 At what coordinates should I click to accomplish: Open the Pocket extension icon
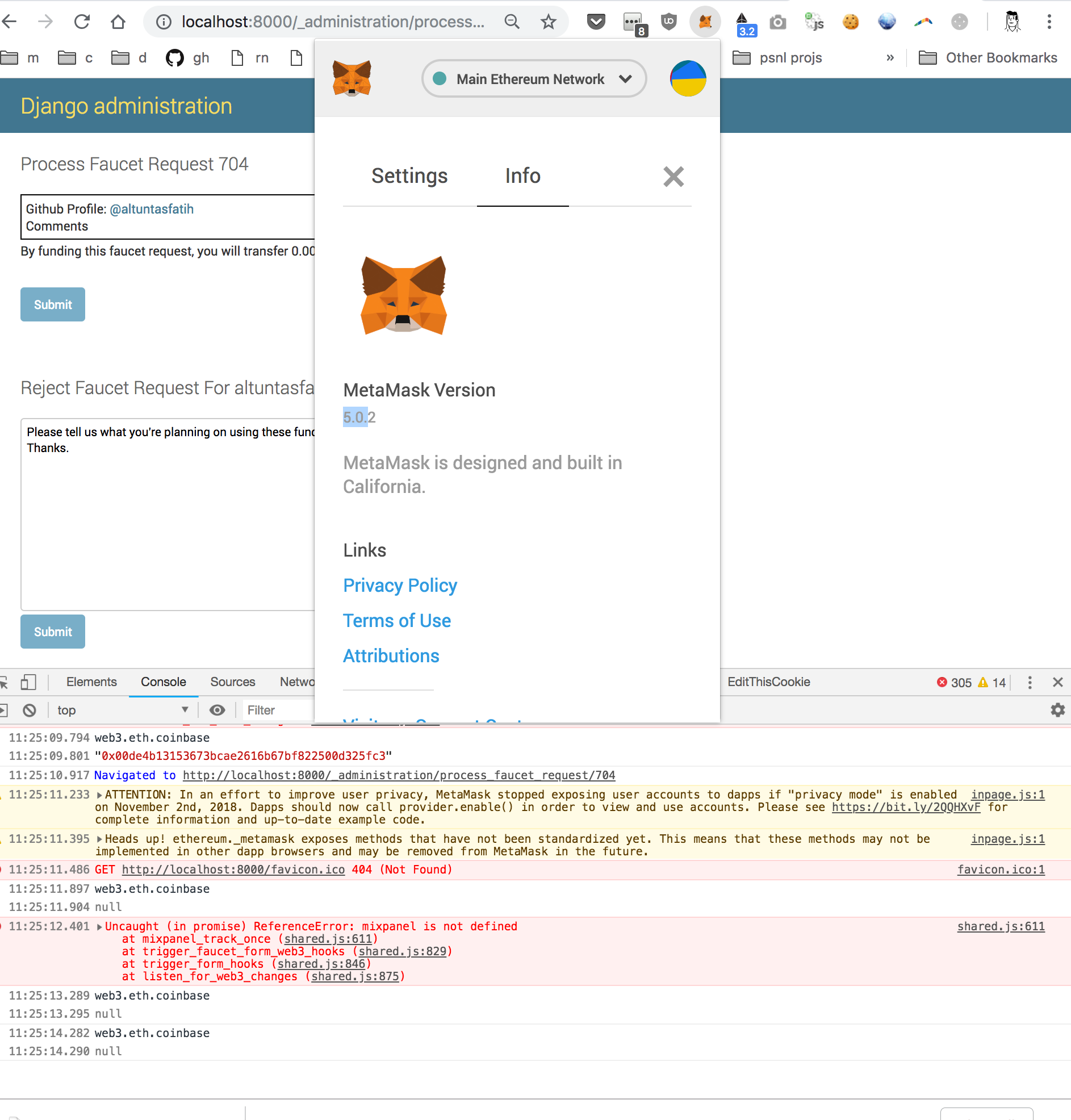596,22
